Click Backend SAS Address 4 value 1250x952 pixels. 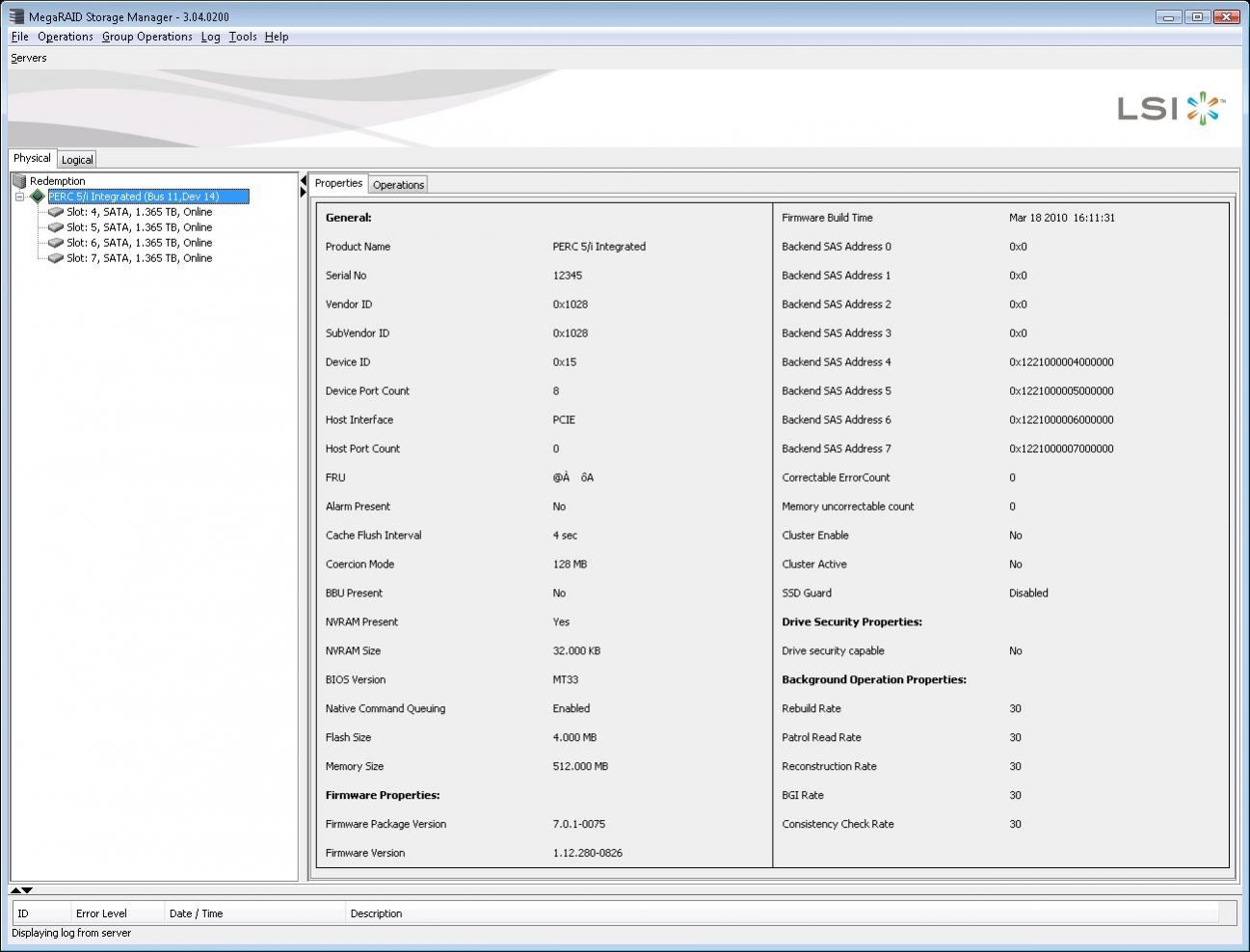click(1061, 362)
